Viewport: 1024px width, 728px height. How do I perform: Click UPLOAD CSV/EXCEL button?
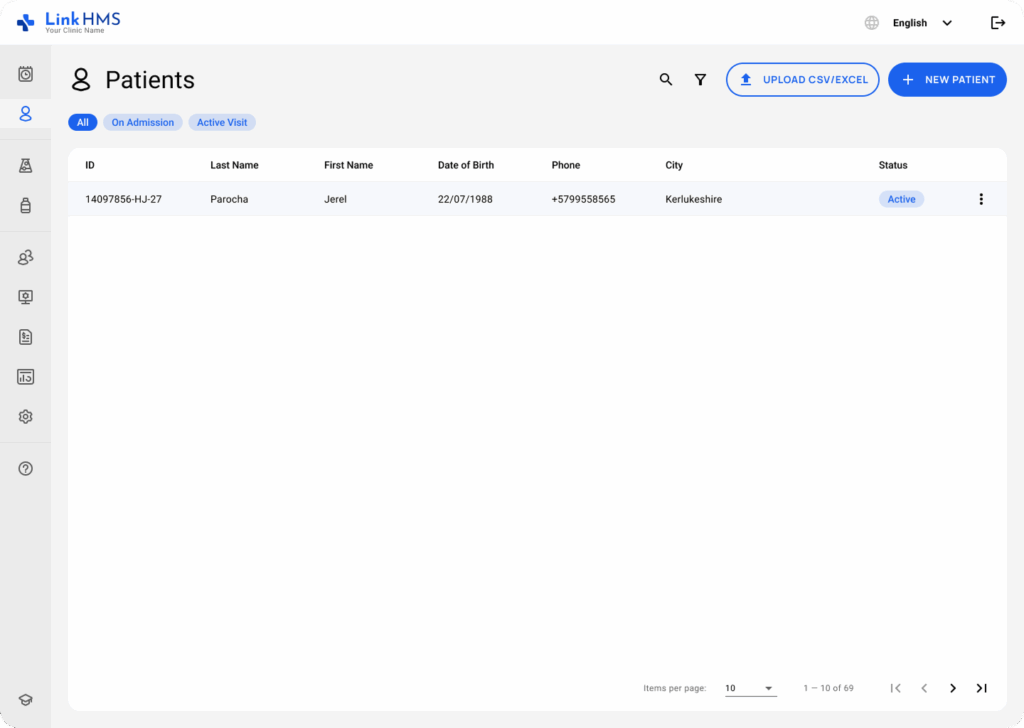[x=802, y=79]
